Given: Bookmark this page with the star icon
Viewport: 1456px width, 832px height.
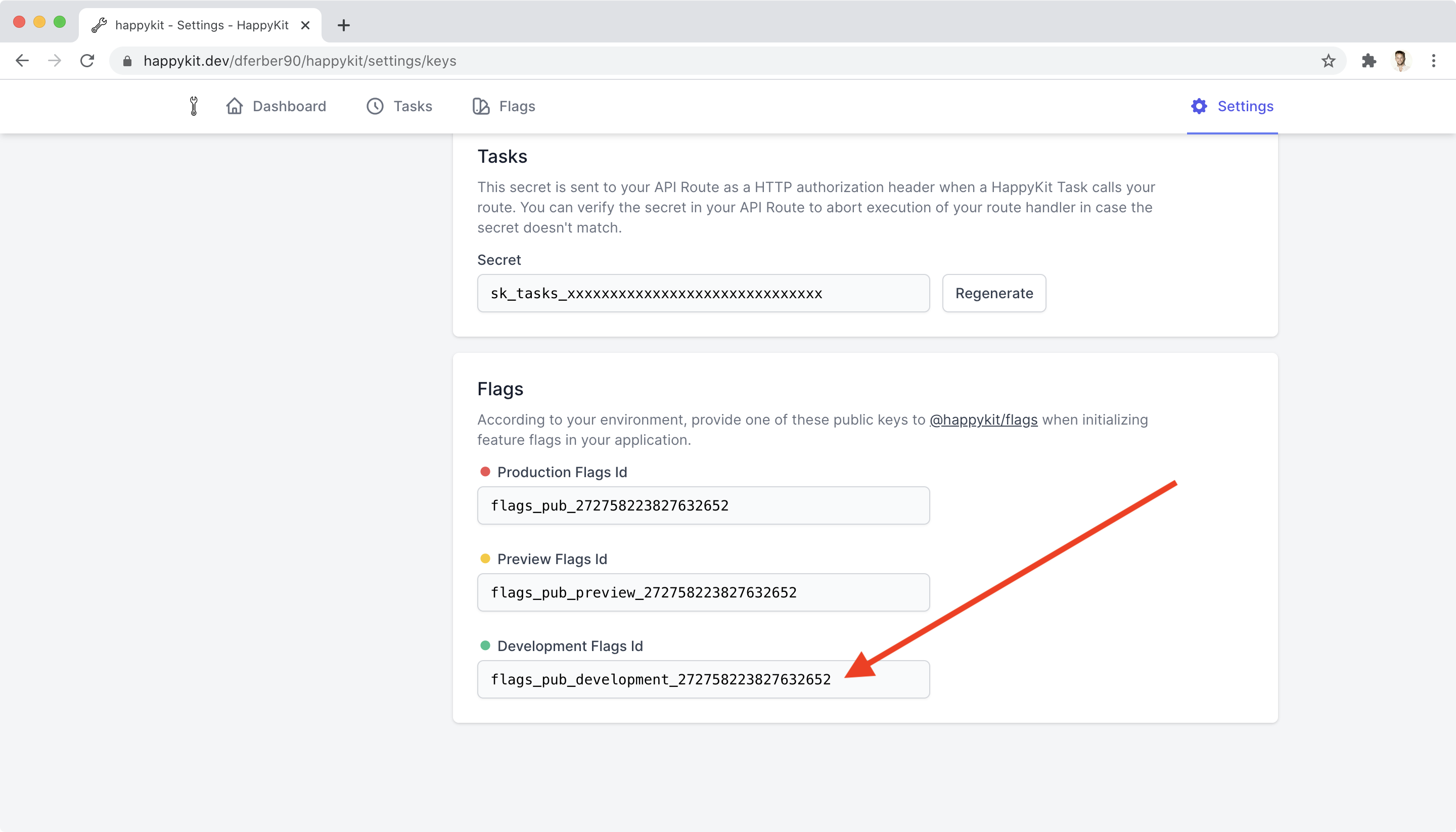Looking at the screenshot, I should [1328, 61].
